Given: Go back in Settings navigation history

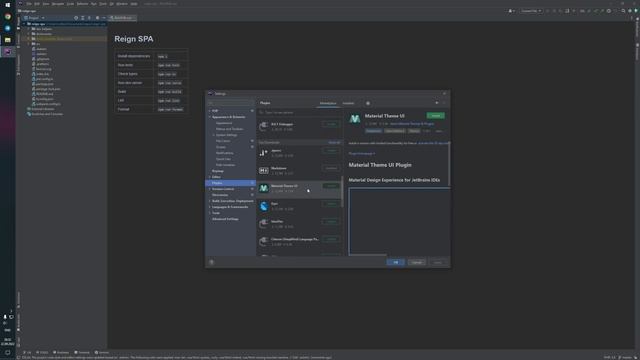Looking at the screenshot, I should point(437,103).
